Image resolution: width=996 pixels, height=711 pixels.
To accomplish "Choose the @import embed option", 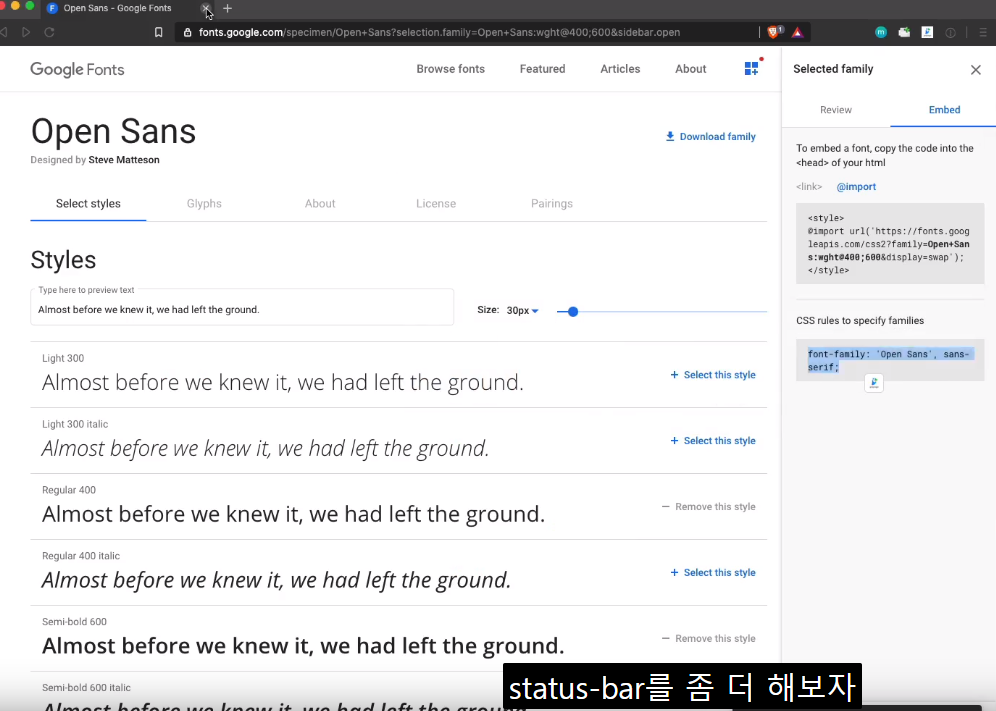I will [856, 187].
